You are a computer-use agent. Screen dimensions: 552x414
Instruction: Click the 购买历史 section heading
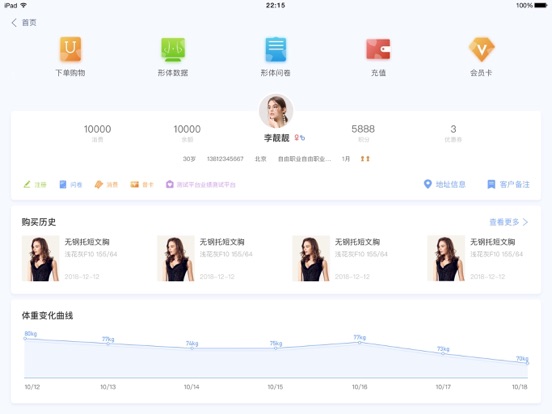(x=39, y=222)
